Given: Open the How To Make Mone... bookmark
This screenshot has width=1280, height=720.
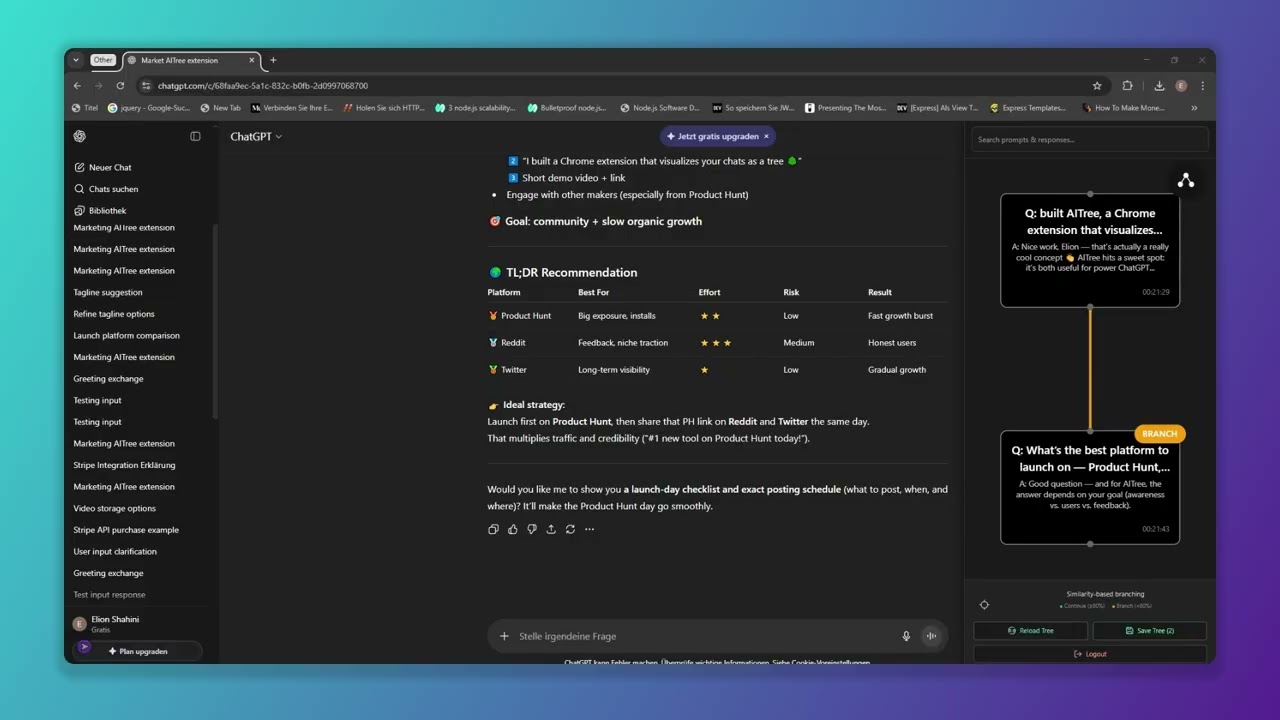Looking at the screenshot, I should coord(1124,108).
